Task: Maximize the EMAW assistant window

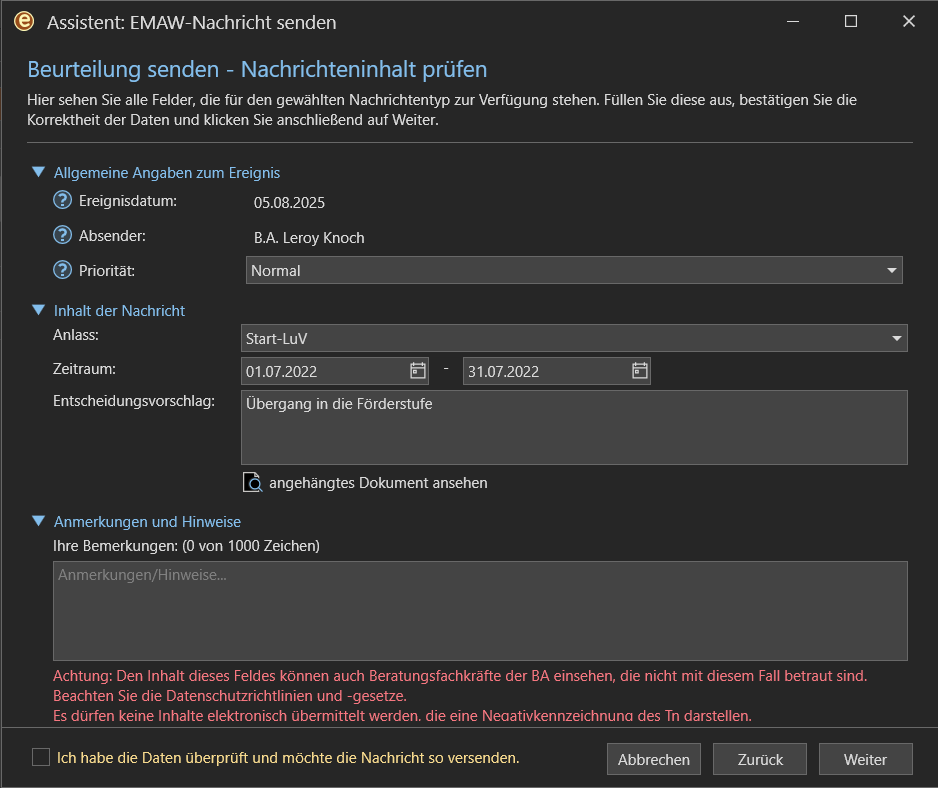Action: pos(851,22)
